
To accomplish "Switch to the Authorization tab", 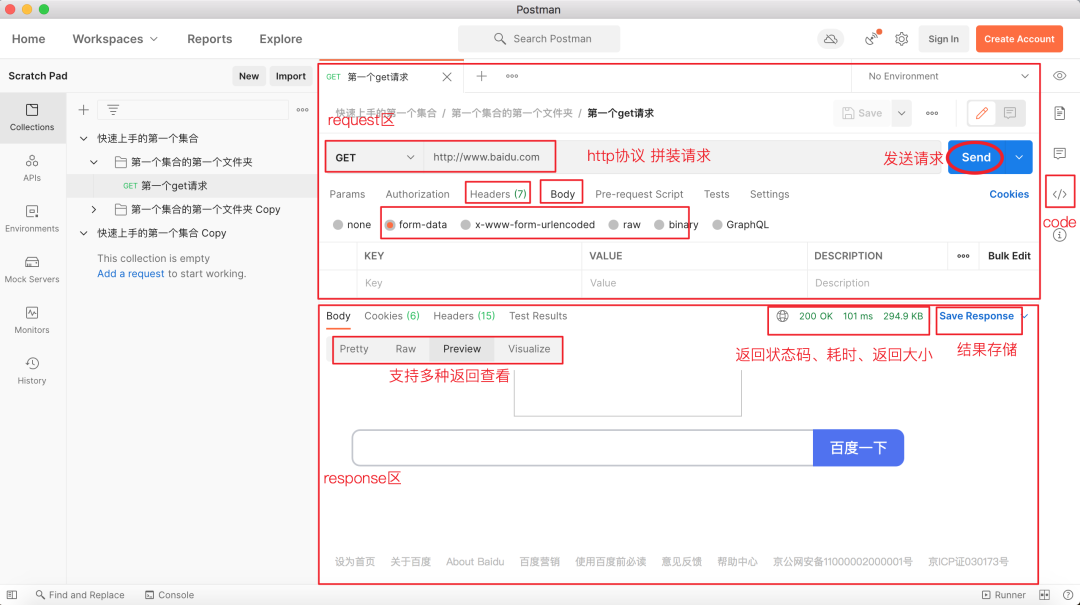I will click(417, 194).
